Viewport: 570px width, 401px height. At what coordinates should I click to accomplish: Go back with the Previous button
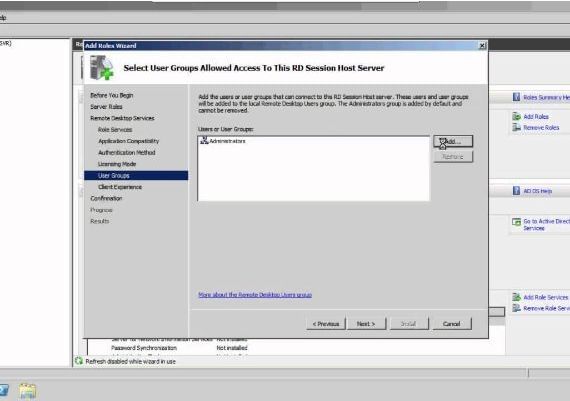pos(326,324)
